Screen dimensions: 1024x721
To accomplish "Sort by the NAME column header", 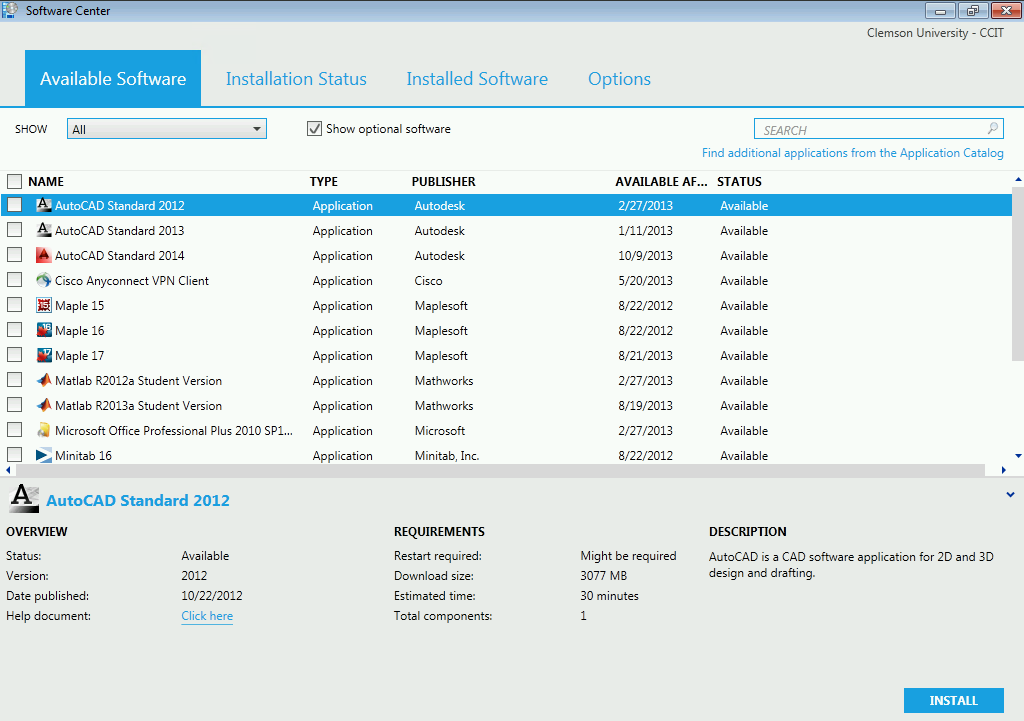I will click(x=46, y=182).
